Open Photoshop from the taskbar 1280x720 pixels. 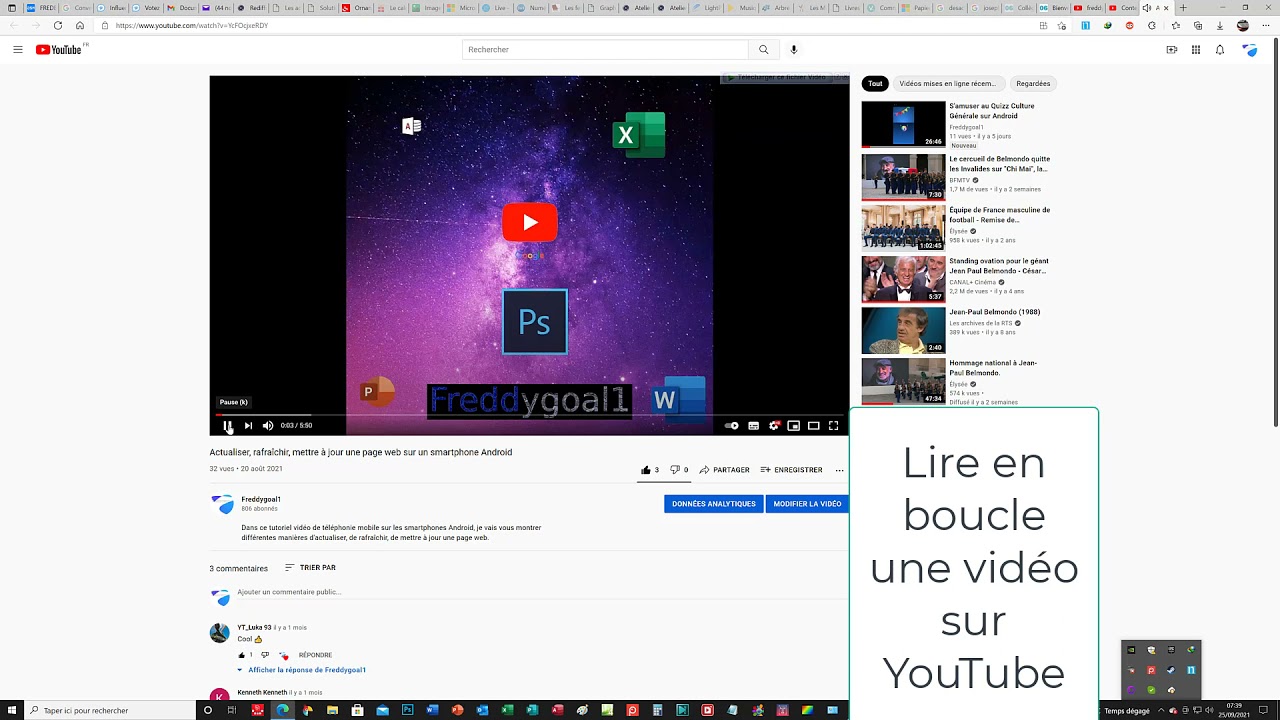(407, 710)
